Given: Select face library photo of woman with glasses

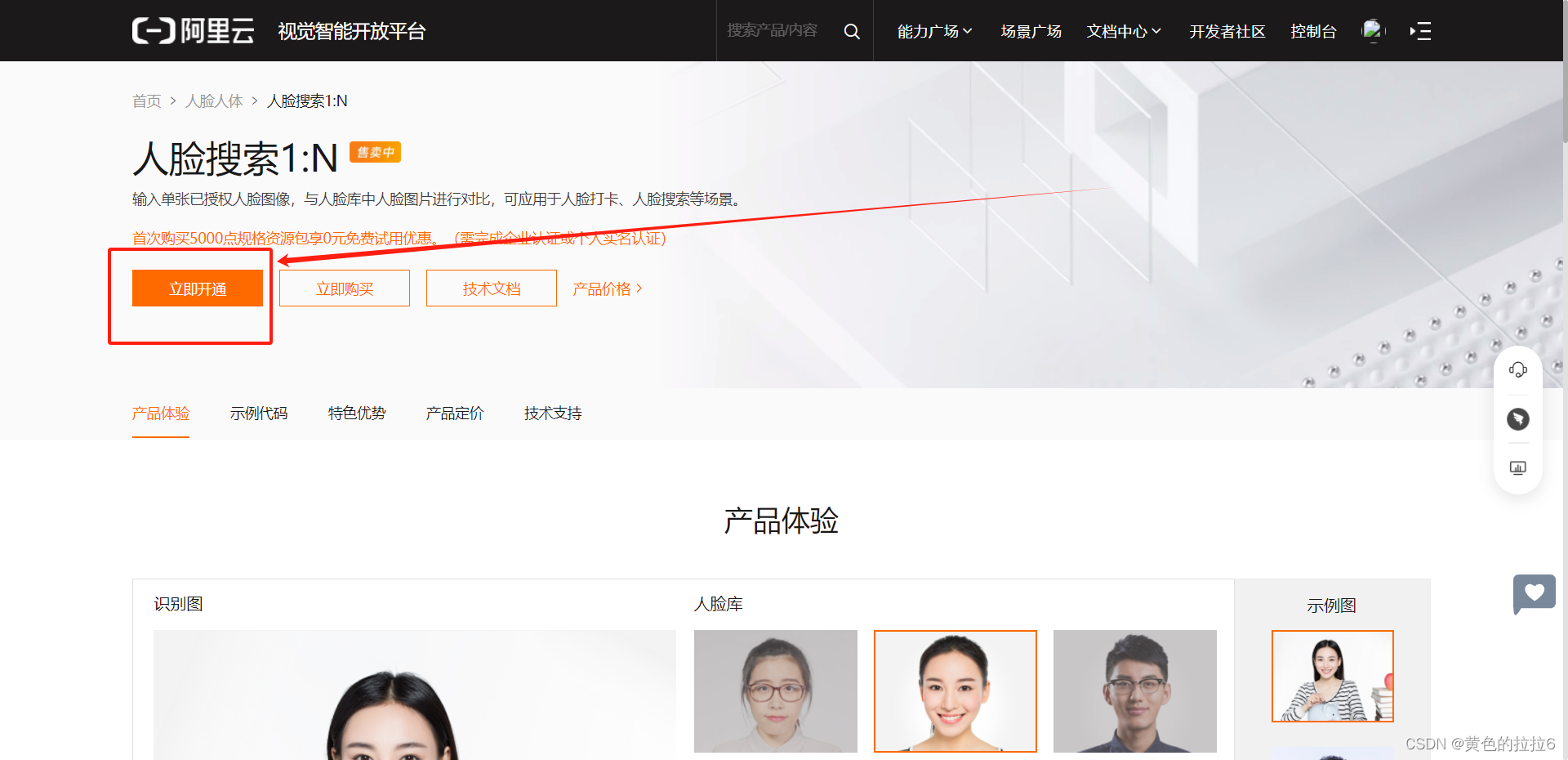Looking at the screenshot, I should [x=776, y=691].
